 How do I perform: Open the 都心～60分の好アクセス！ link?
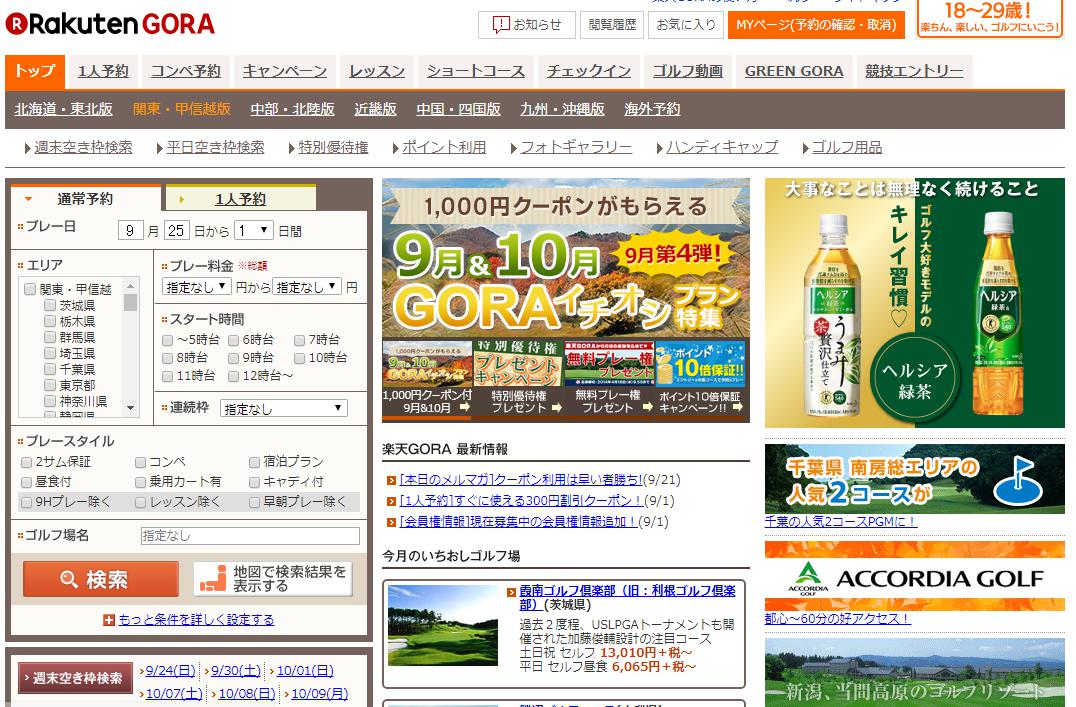click(837, 619)
